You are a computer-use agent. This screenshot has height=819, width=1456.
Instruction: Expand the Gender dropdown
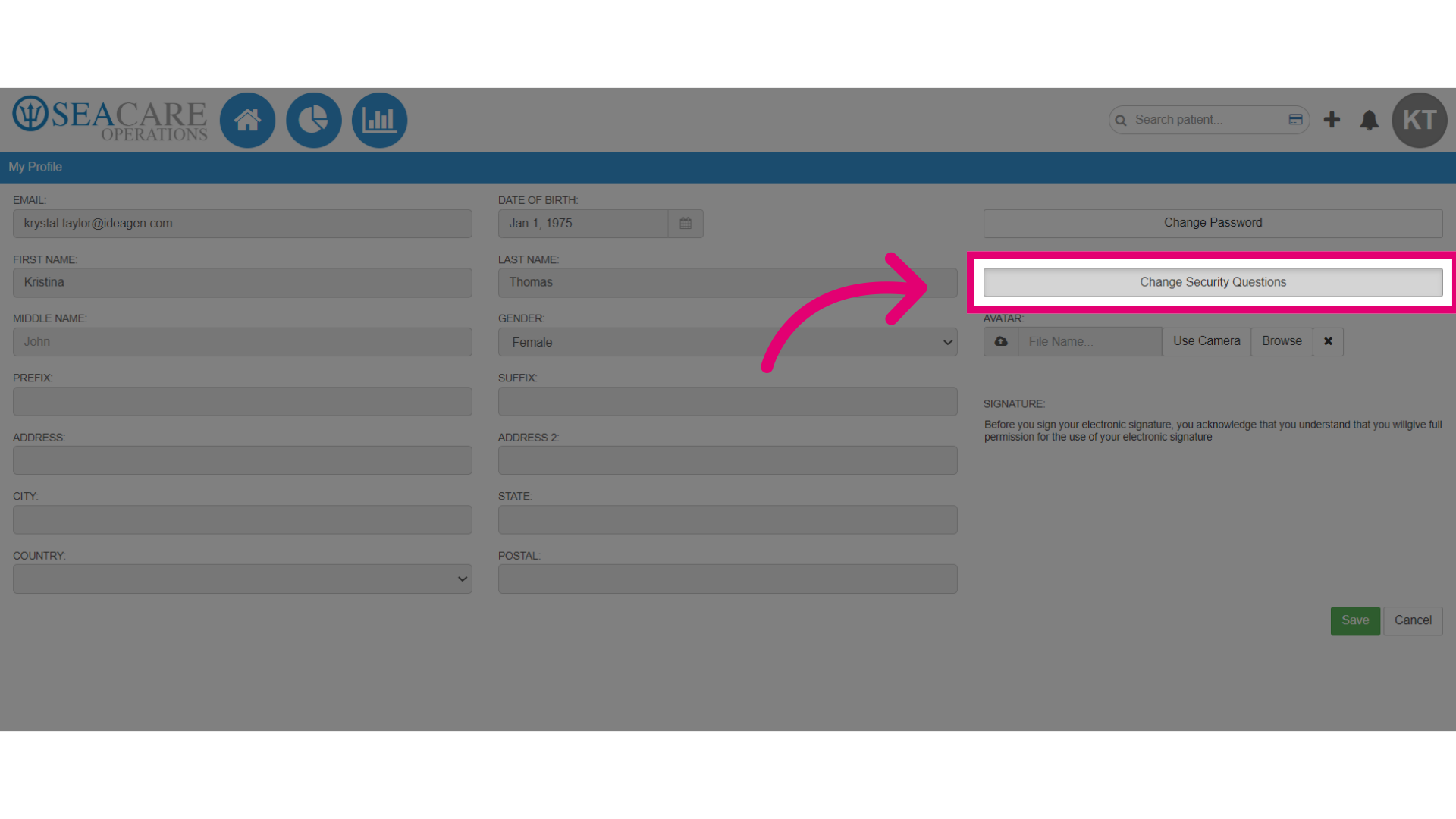click(727, 342)
